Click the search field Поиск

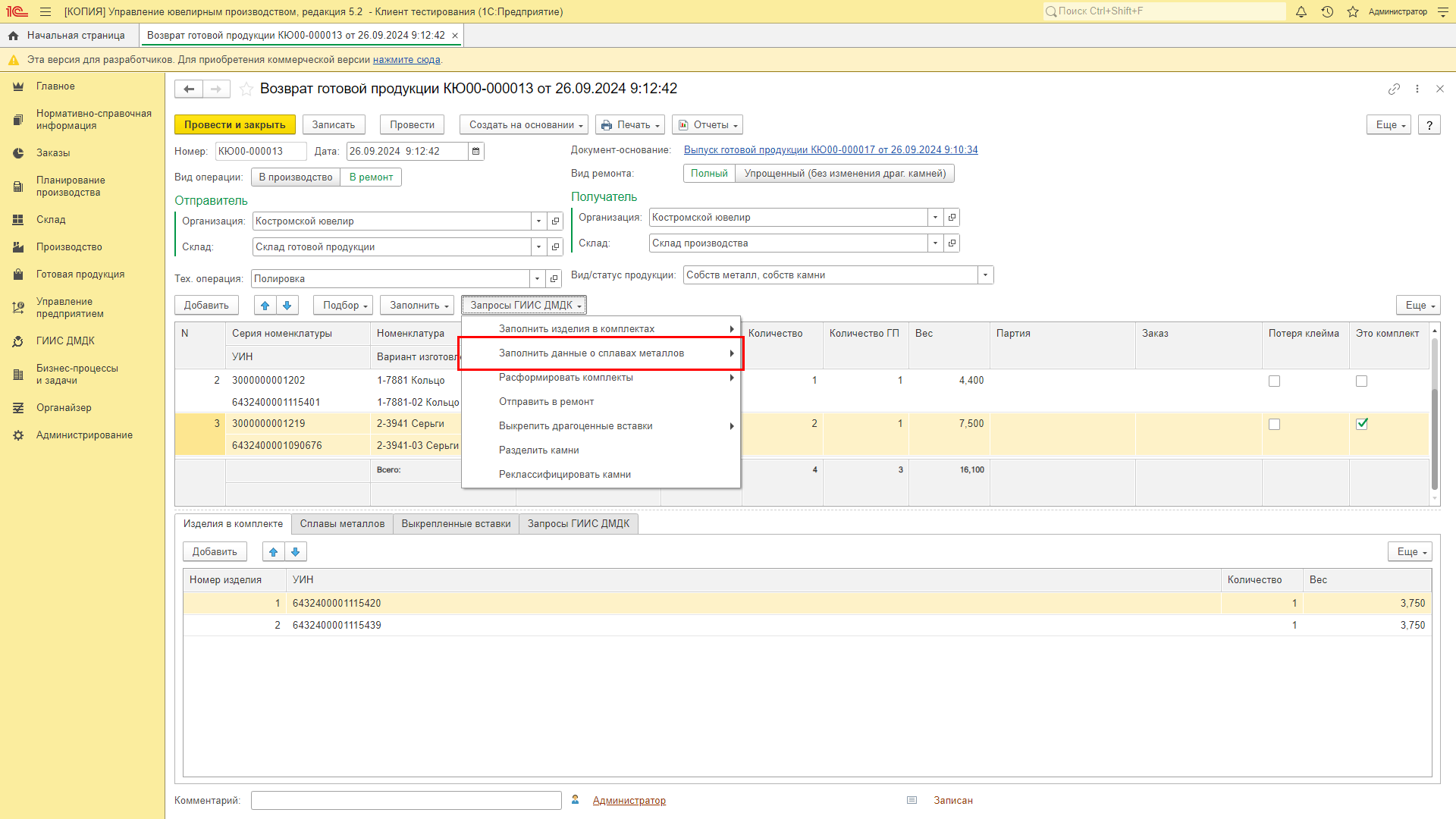pos(1164,11)
